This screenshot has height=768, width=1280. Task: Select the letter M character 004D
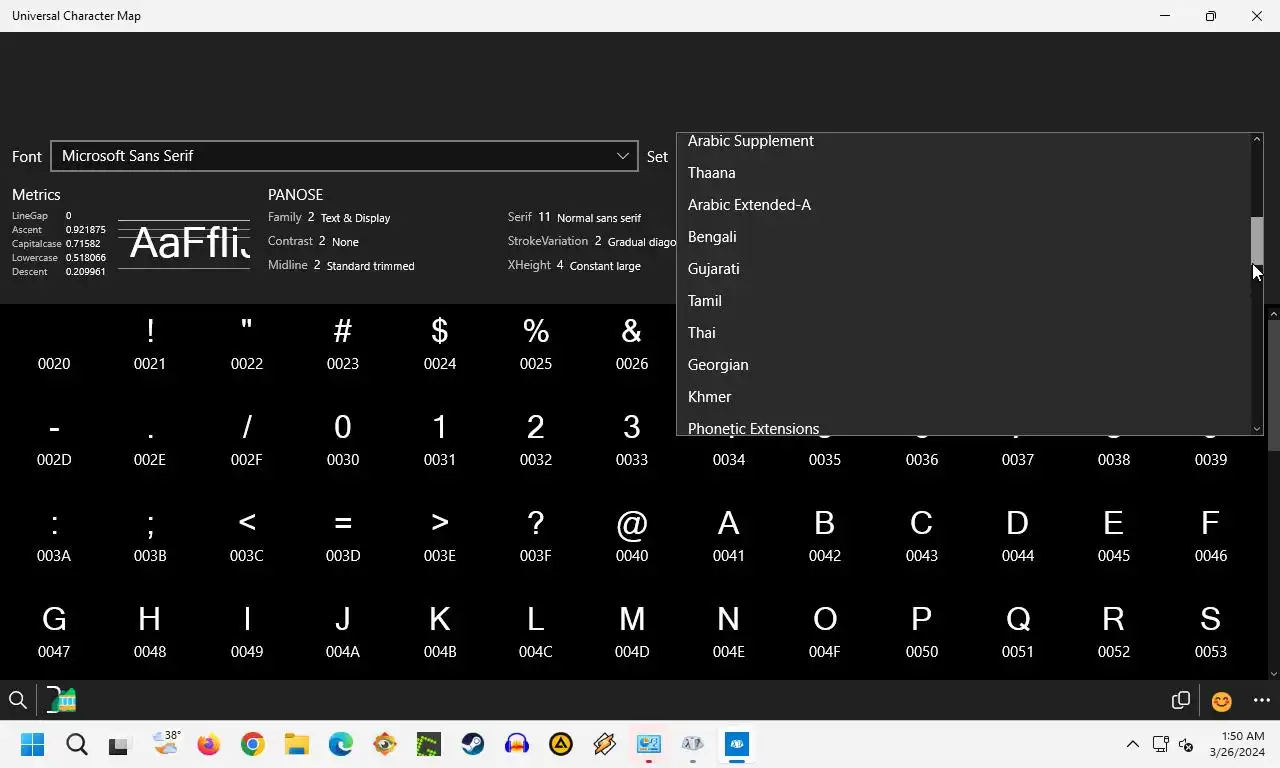coord(632,631)
